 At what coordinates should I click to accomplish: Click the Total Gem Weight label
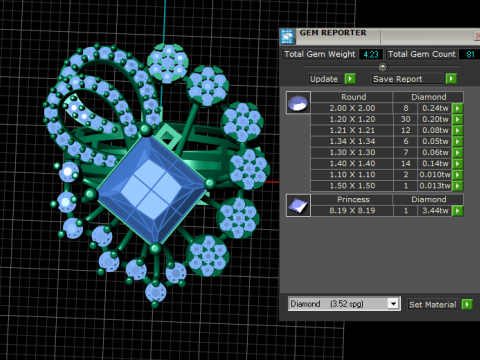(320, 54)
